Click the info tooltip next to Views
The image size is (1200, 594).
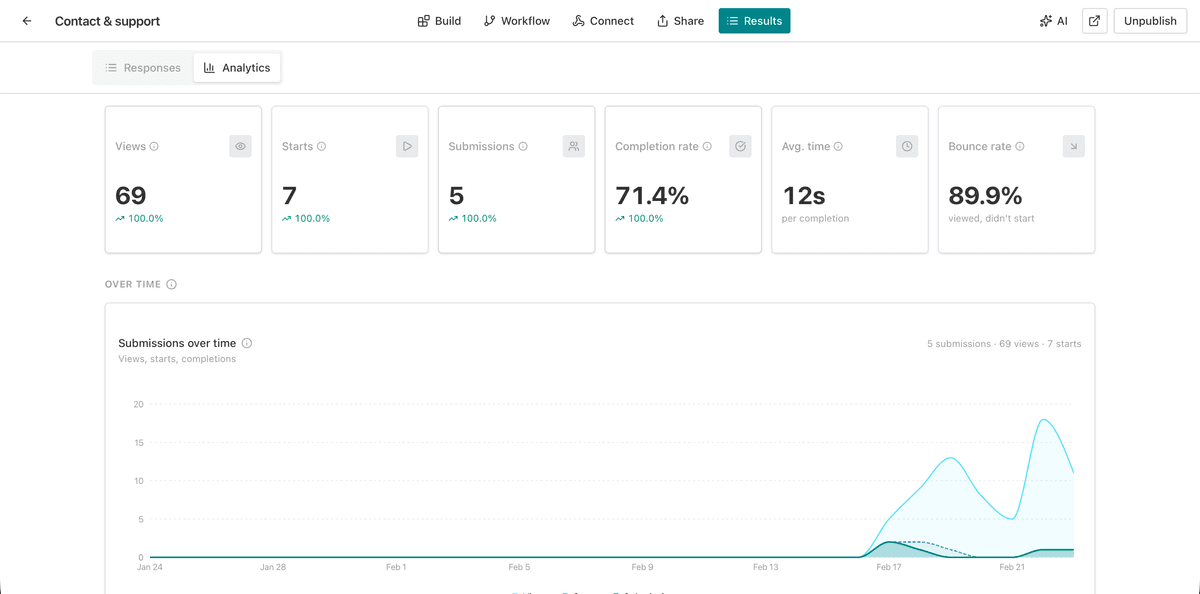pos(156,146)
